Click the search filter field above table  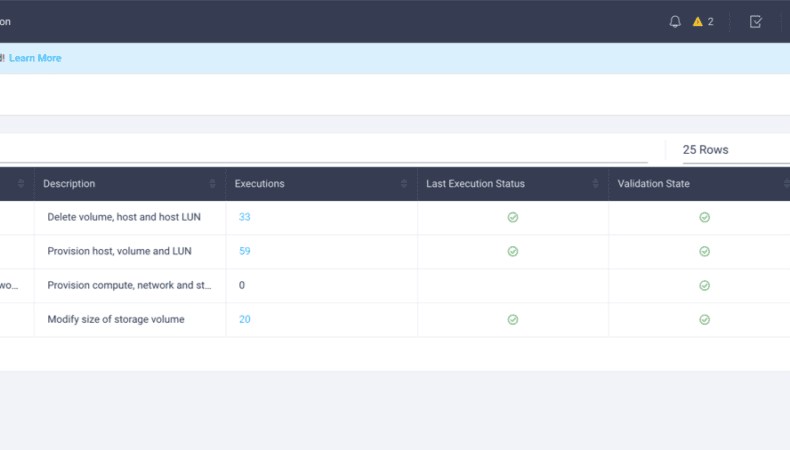pos(323,150)
